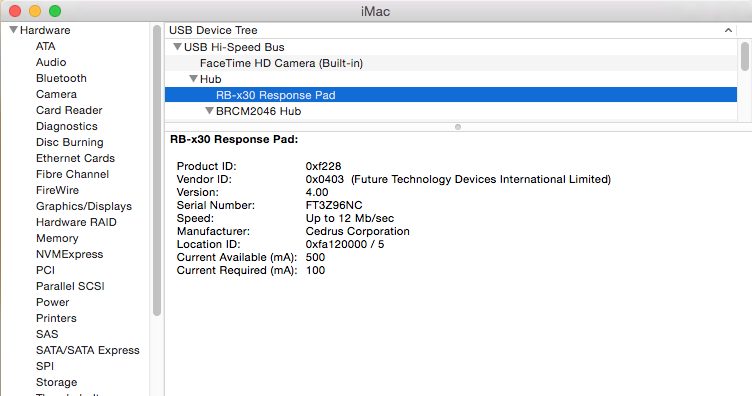Click the Product ID value 0xf228
This screenshot has height=396, width=752.
[323, 166]
